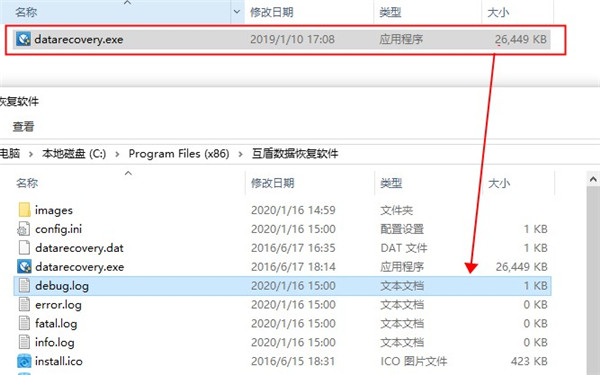Viewport: 600px width, 375px height.
Task: Click the 2016/6/15 18:31 date cell
Action: [293, 361]
